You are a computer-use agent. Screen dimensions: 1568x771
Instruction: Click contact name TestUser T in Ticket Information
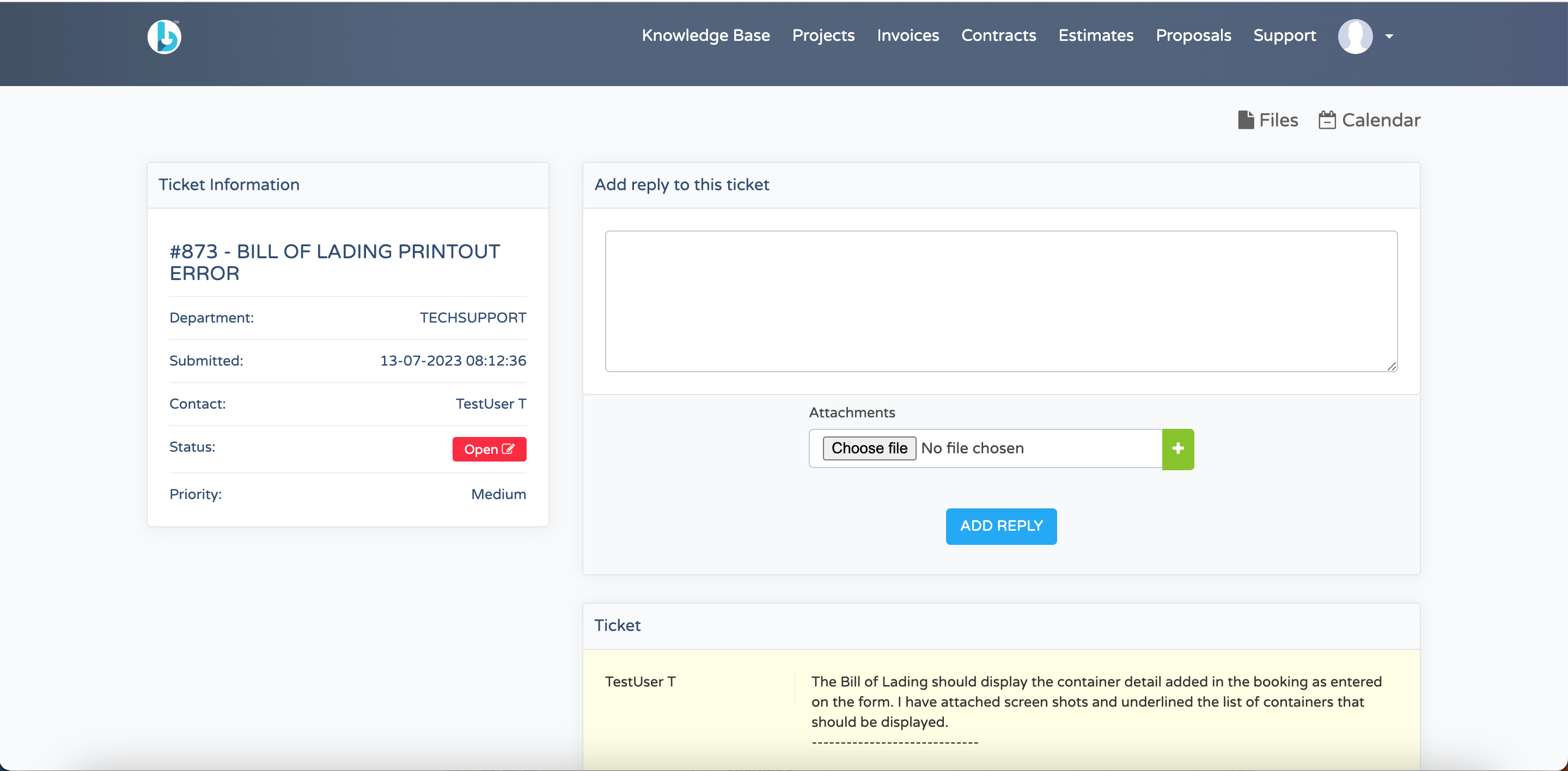pos(491,404)
